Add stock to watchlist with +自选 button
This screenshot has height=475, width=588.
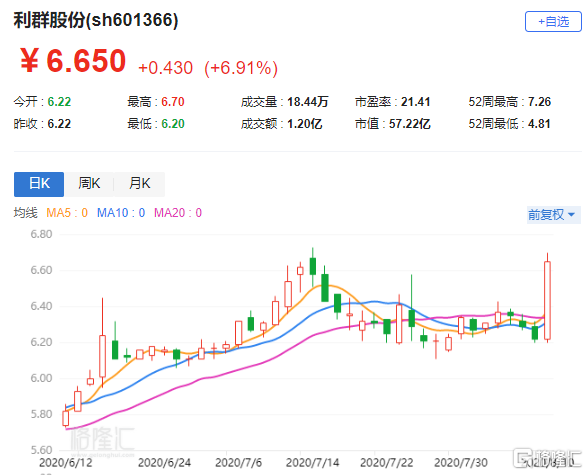click(553, 22)
